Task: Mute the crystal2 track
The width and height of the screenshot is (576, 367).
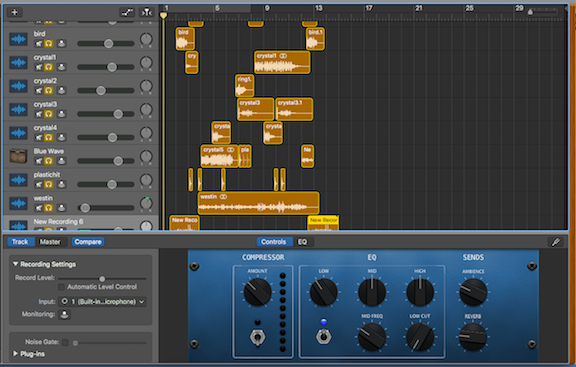Action: (39, 91)
